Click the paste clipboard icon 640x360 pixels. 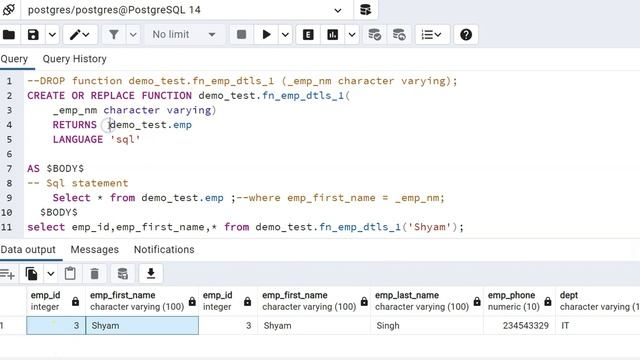pyautogui.click(x=70, y=273)
